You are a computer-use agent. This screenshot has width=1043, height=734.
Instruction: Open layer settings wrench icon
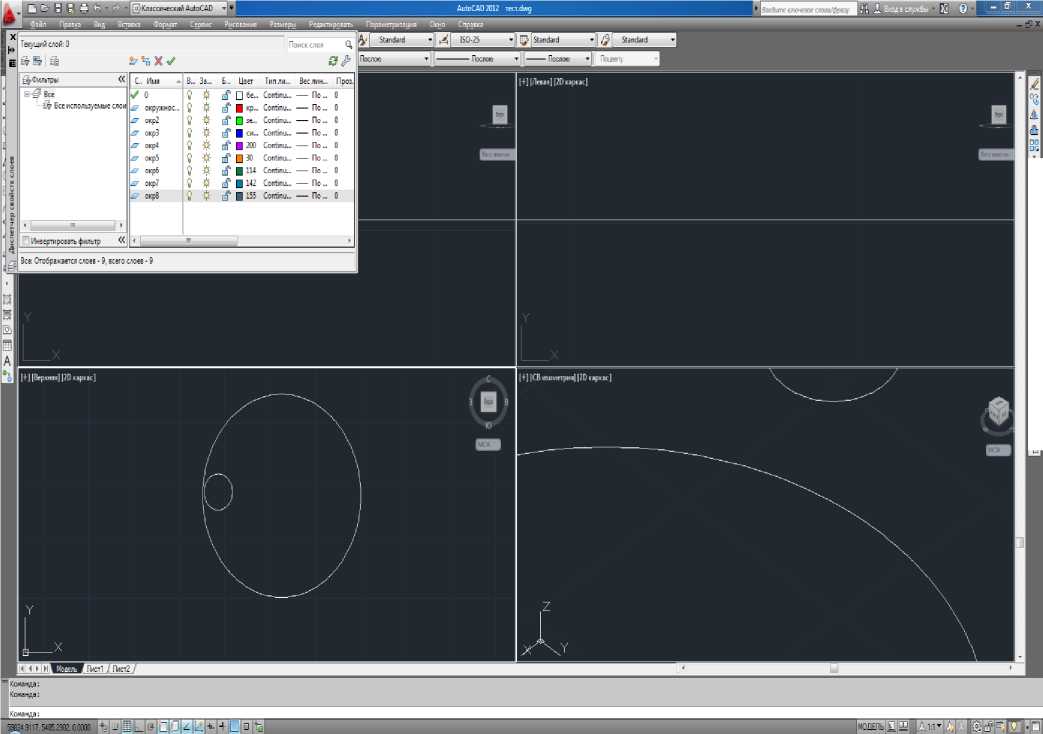click(x=346, y=61)
